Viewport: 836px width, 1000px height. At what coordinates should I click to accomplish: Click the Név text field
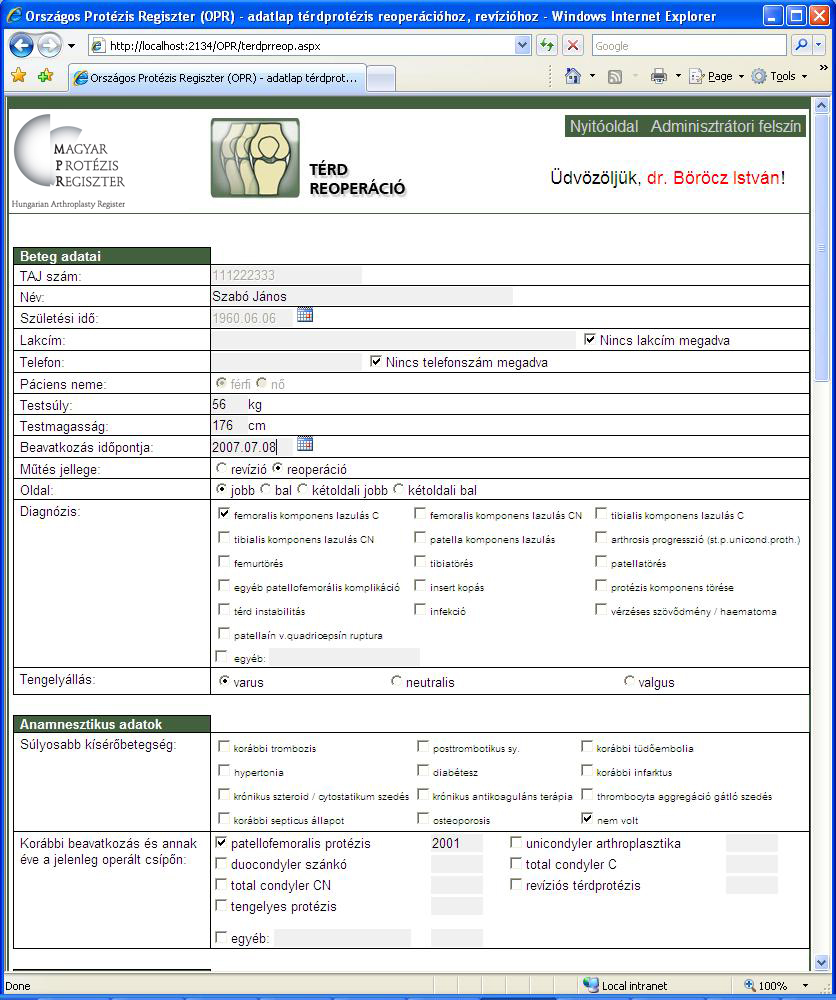point(362,296)
